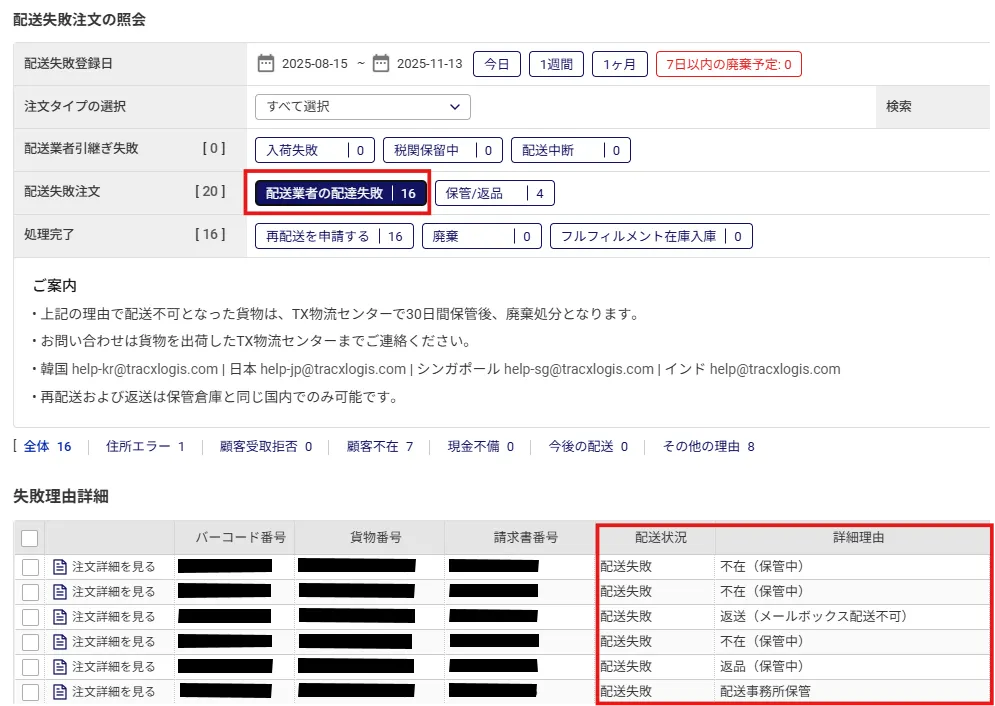The image size is (995, 706).
Task: Click document icon in first table row
Action: click(60, 566)
